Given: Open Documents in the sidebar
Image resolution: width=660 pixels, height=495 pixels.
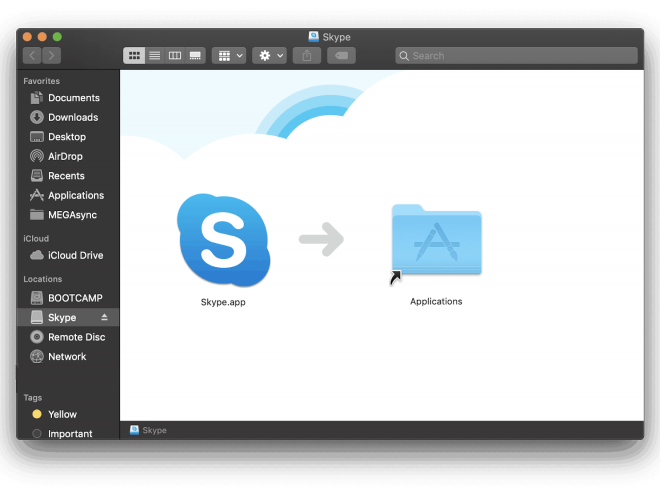Looking at the screenshot, I should pos(68,98).
